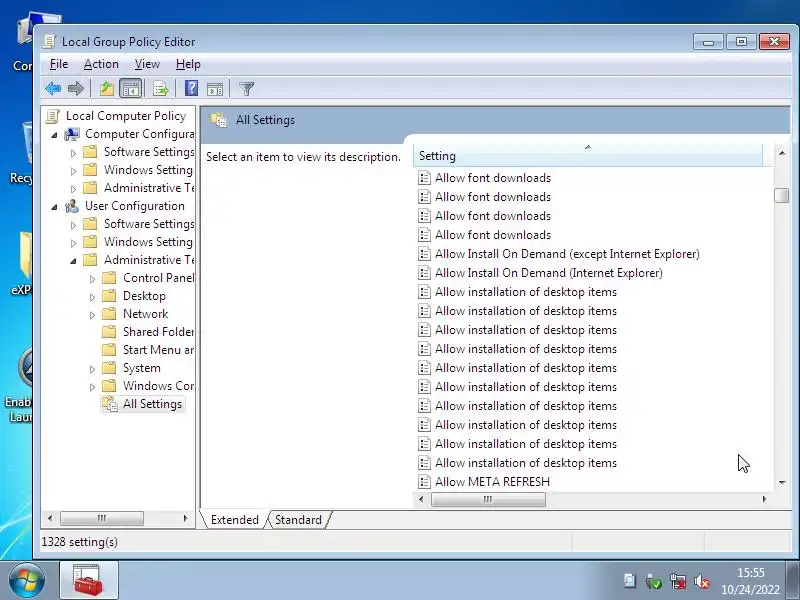Click icon beside Allow META REFRESH

point(424,482)
